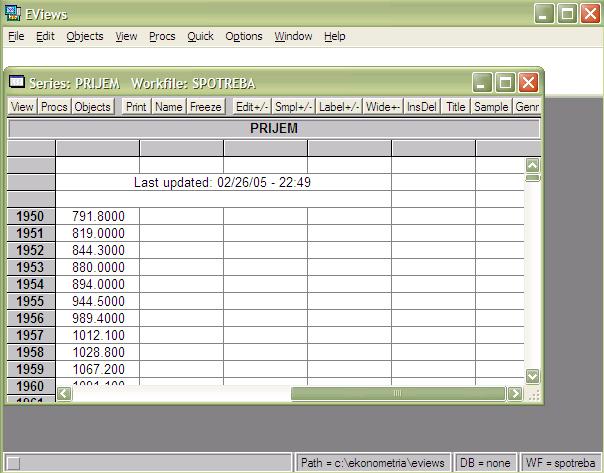Viewport: 604px width, 473px height.
Task: Open the Quick menu
Action: point(200,36)
